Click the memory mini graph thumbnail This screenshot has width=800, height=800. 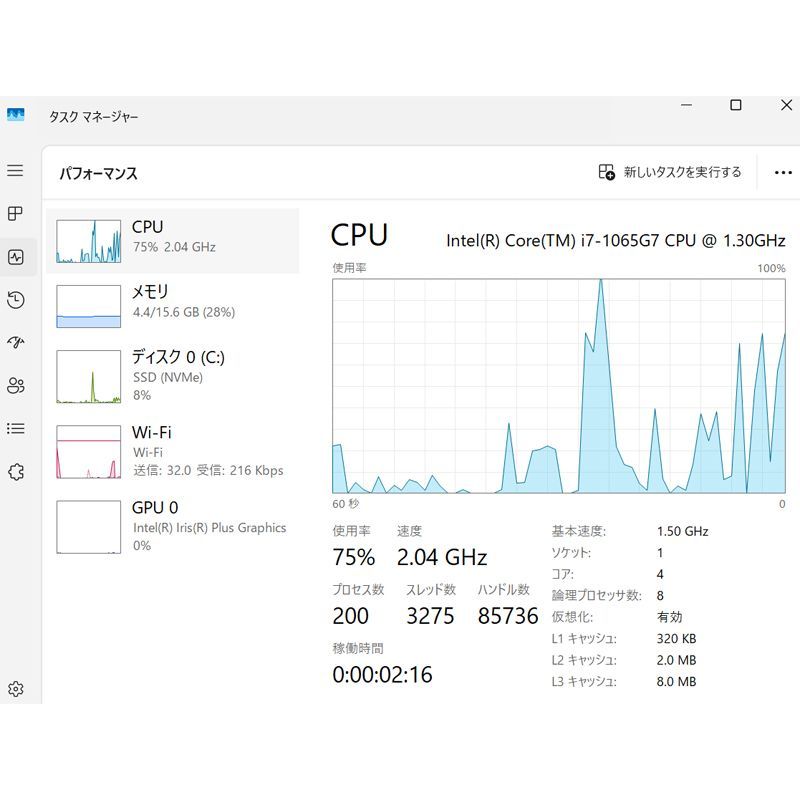point(88,306)
